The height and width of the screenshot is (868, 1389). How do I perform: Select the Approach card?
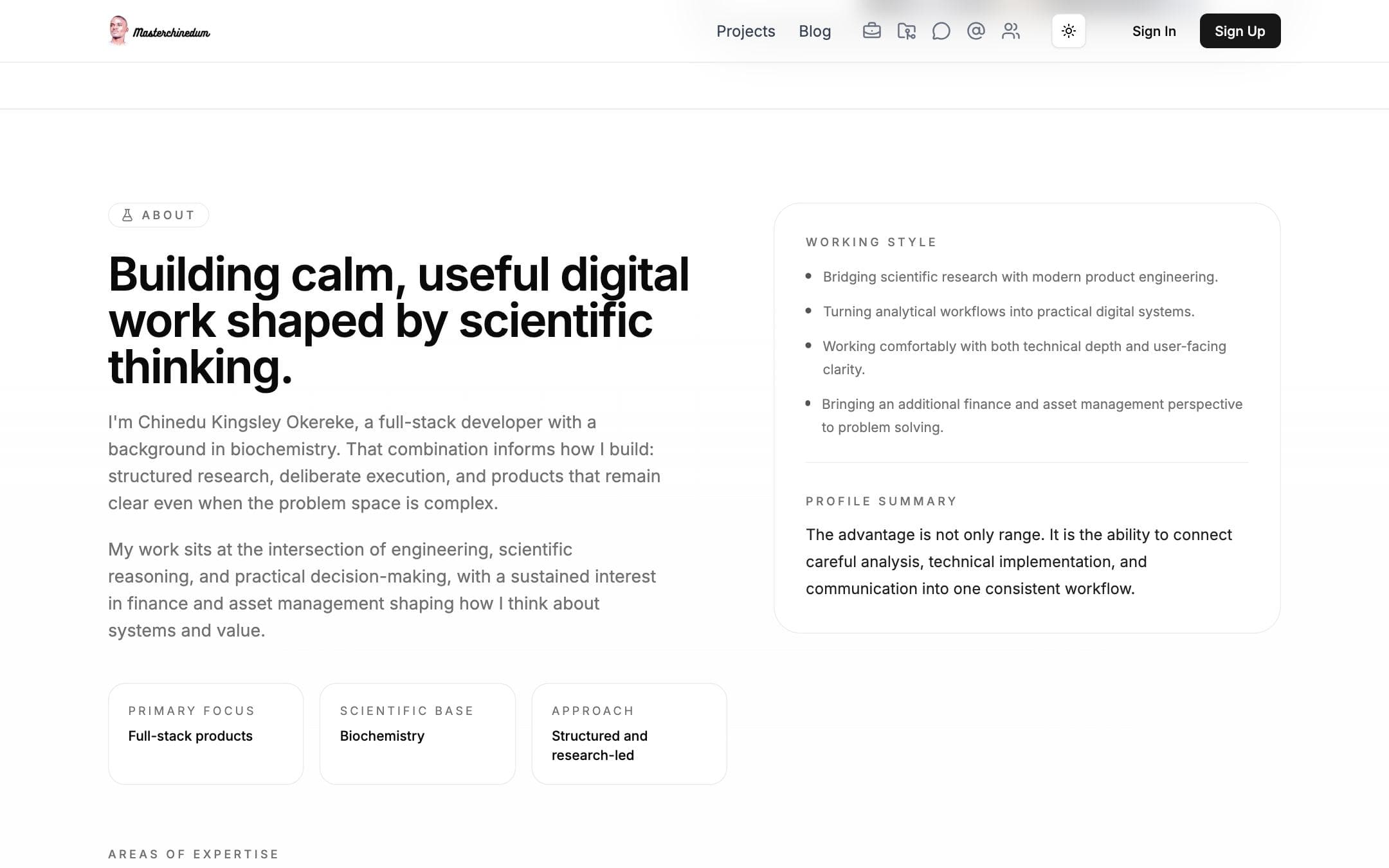click(629, 734)
